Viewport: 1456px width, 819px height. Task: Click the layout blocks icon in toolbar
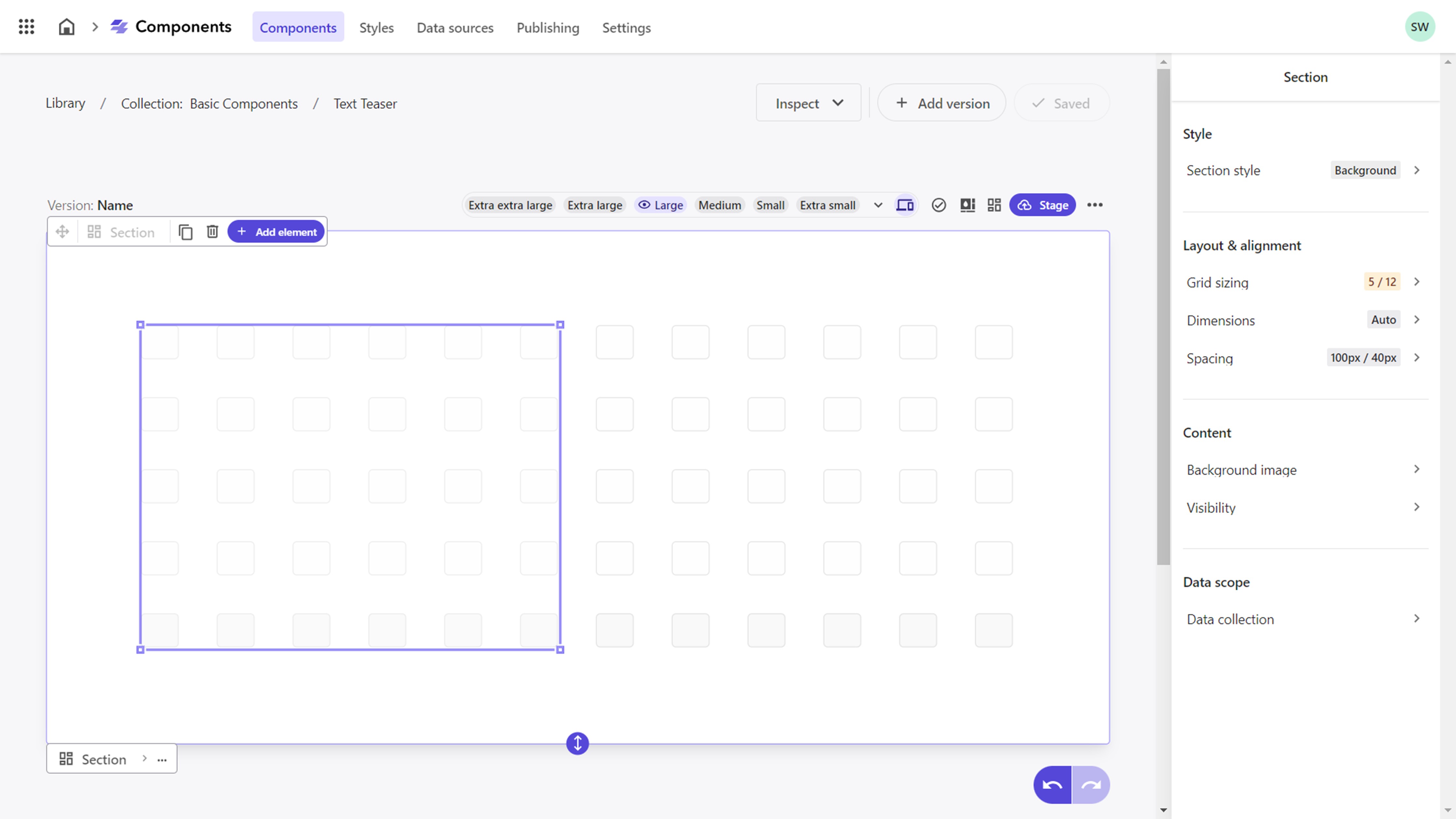(x=995, y=205)
